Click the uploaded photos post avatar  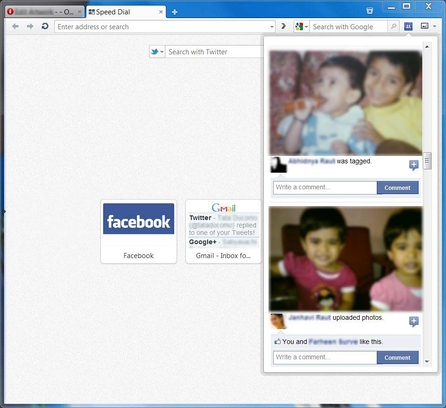click(x=278, y=321)
